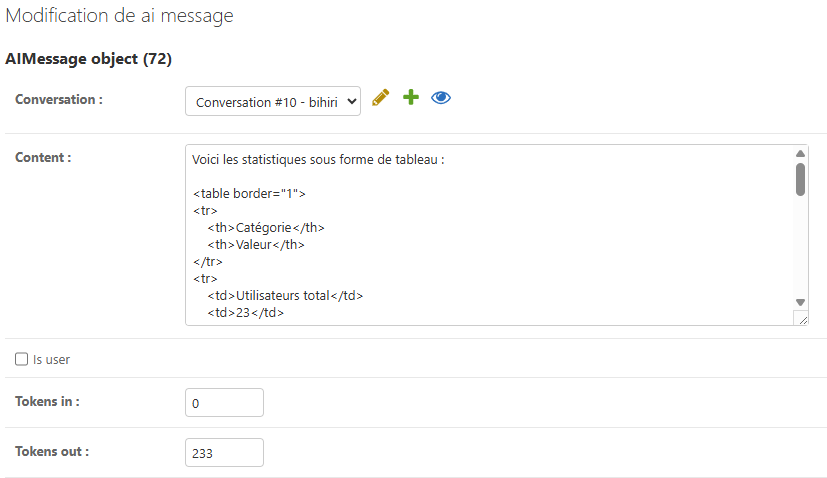Focus the Tokens out field showing 233
Viewport: 827px width, 478px height.
224,453
